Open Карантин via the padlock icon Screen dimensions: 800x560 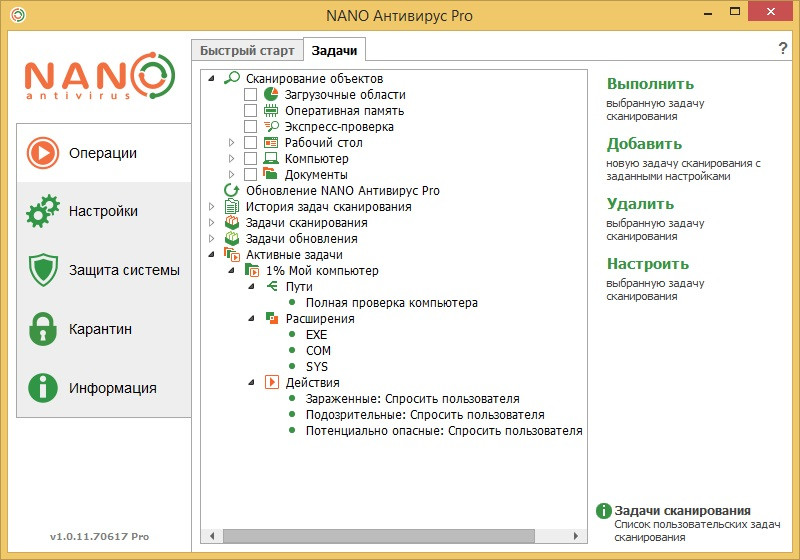[43, 329]
